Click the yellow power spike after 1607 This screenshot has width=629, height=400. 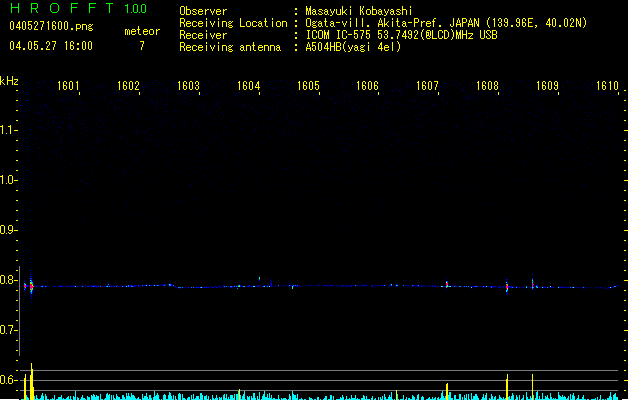click(447, 392)
